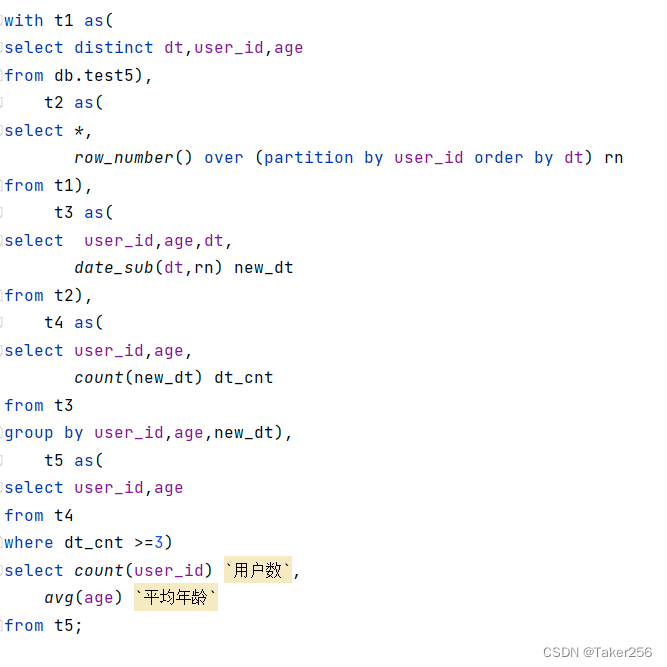Click the 'dt_cnt' alias after count(new_dt)
Image resolution: width=667 pixels, height=667 pixels.
(x=244, y=377)
